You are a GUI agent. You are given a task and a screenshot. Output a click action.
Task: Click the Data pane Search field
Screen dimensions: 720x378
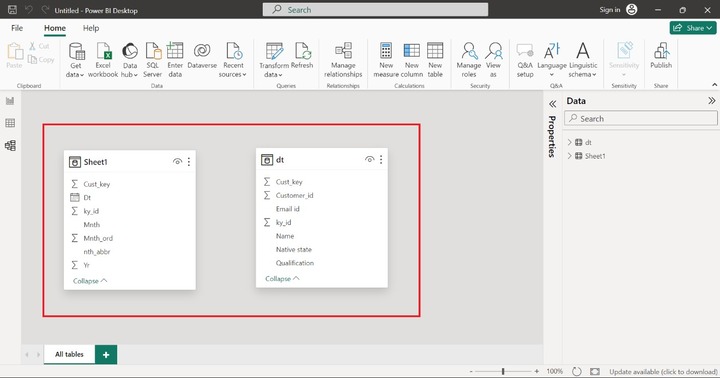[x=641, y=118]
